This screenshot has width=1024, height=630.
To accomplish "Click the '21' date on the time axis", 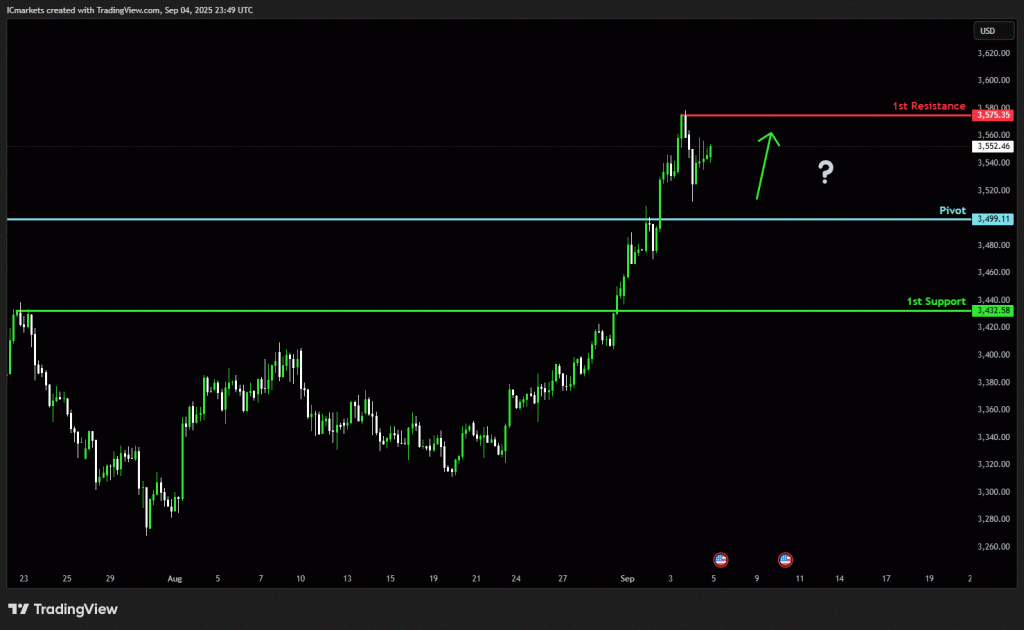I will [x=476, y=578].
